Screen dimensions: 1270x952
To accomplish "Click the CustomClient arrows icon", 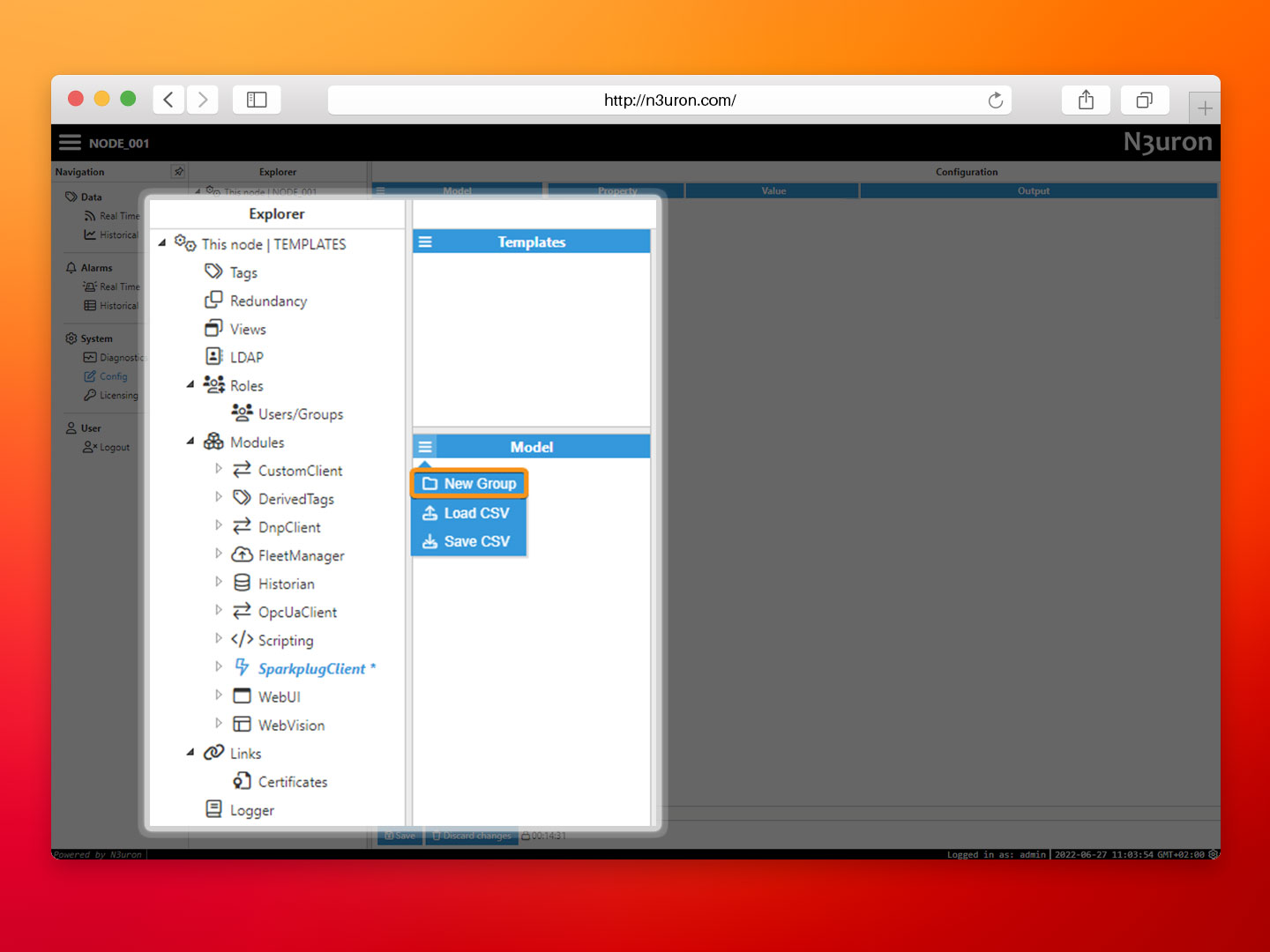I will [x=242, y=470].
